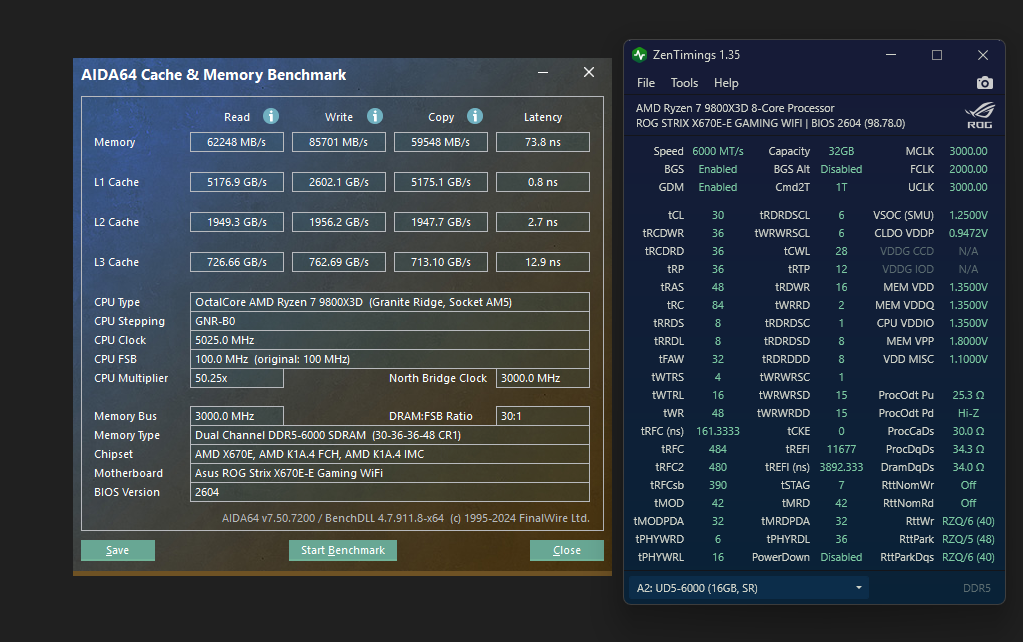Screen dimensions: 1023x642
Task: Click L1 Cache Read value 5176.9 GB/s
Action: tap(237, 182)
